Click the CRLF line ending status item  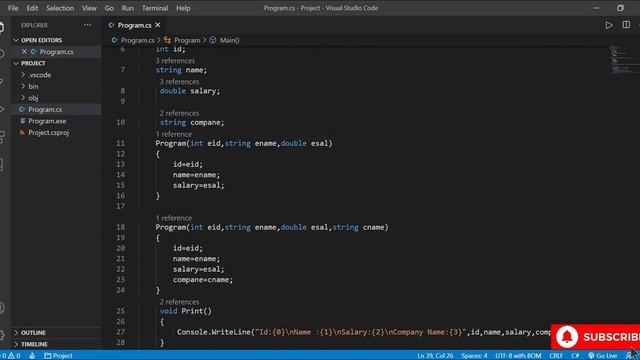pyautogui.click(x=556, y=356)
